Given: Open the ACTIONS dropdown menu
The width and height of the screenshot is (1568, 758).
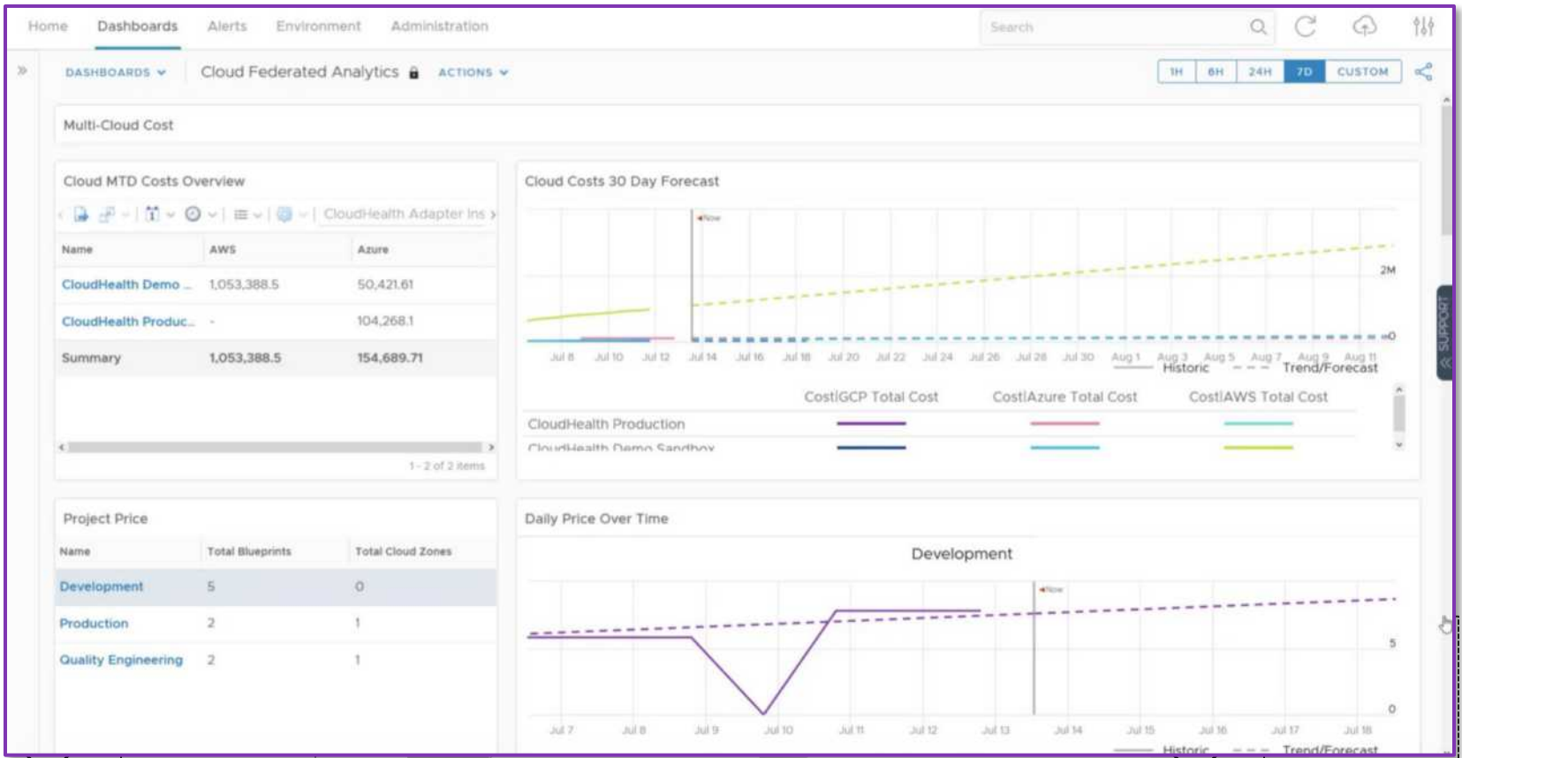Looking at the screenshot, I should pos(473,72).
